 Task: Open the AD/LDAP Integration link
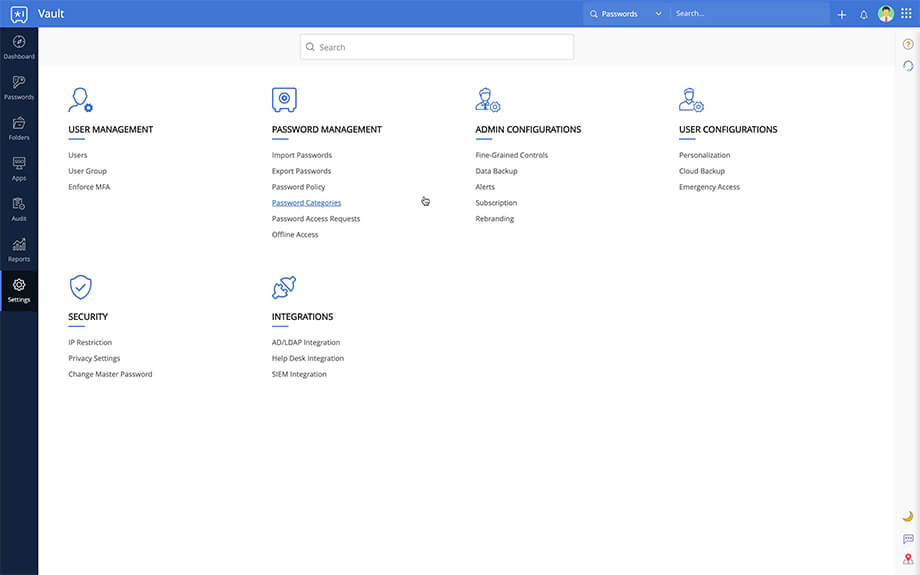[x=305, y=342]
